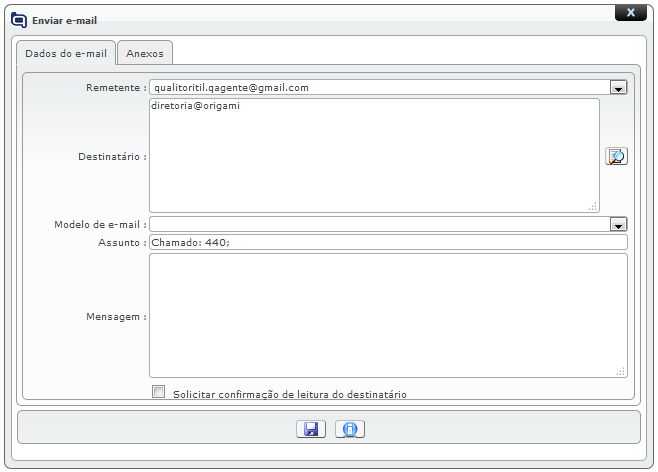Click the blue information icon button
This screenshot has width=658, height=472.
(350, 429)
